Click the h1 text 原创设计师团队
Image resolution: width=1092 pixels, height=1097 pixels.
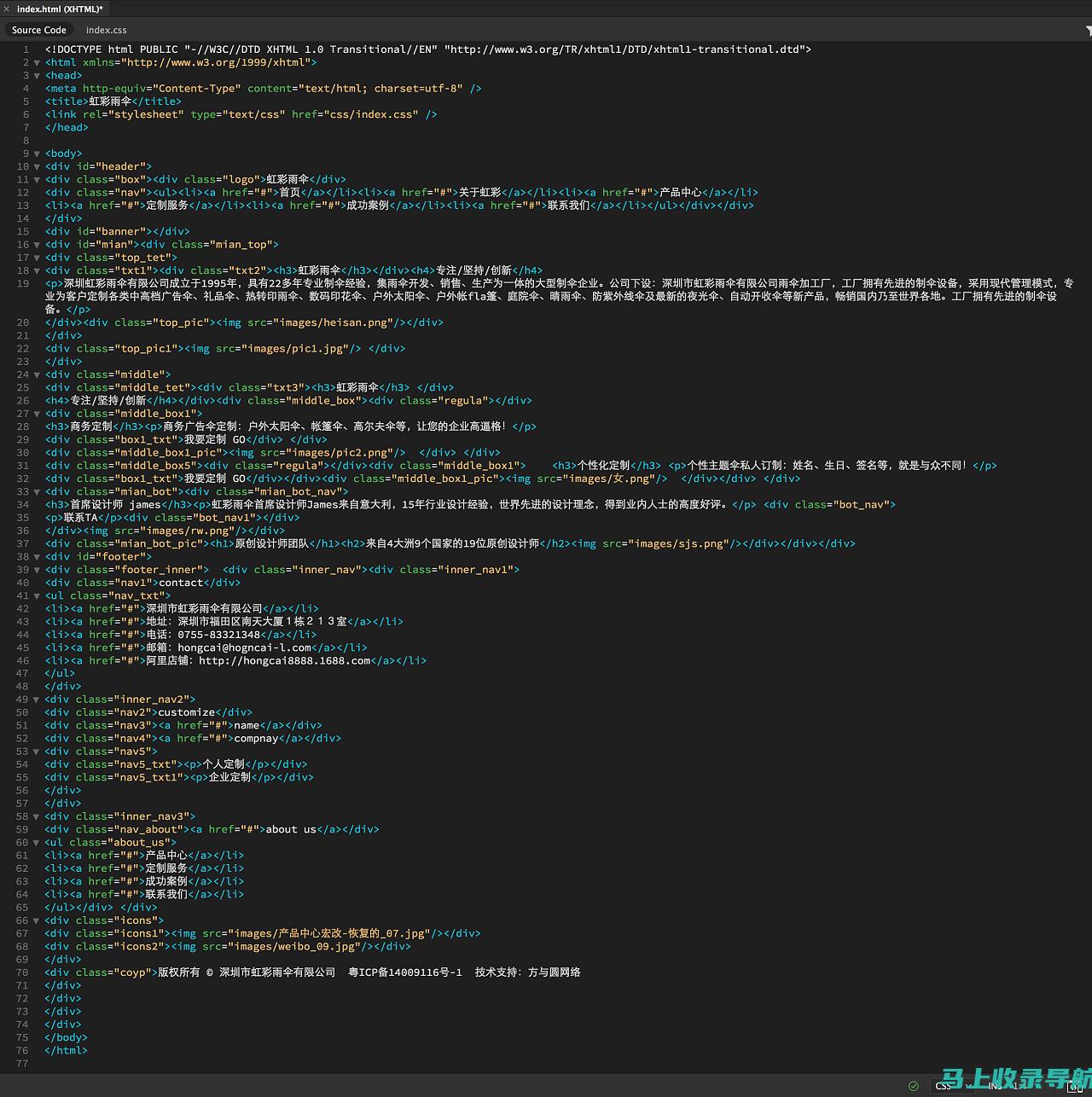(x=272, y=543)
